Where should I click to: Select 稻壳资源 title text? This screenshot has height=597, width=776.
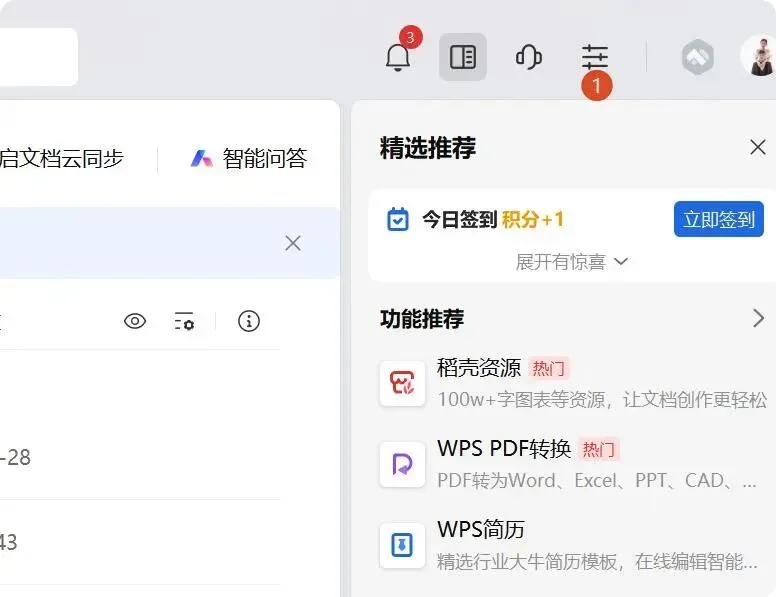pyautogui.click(x=479, y=368)
